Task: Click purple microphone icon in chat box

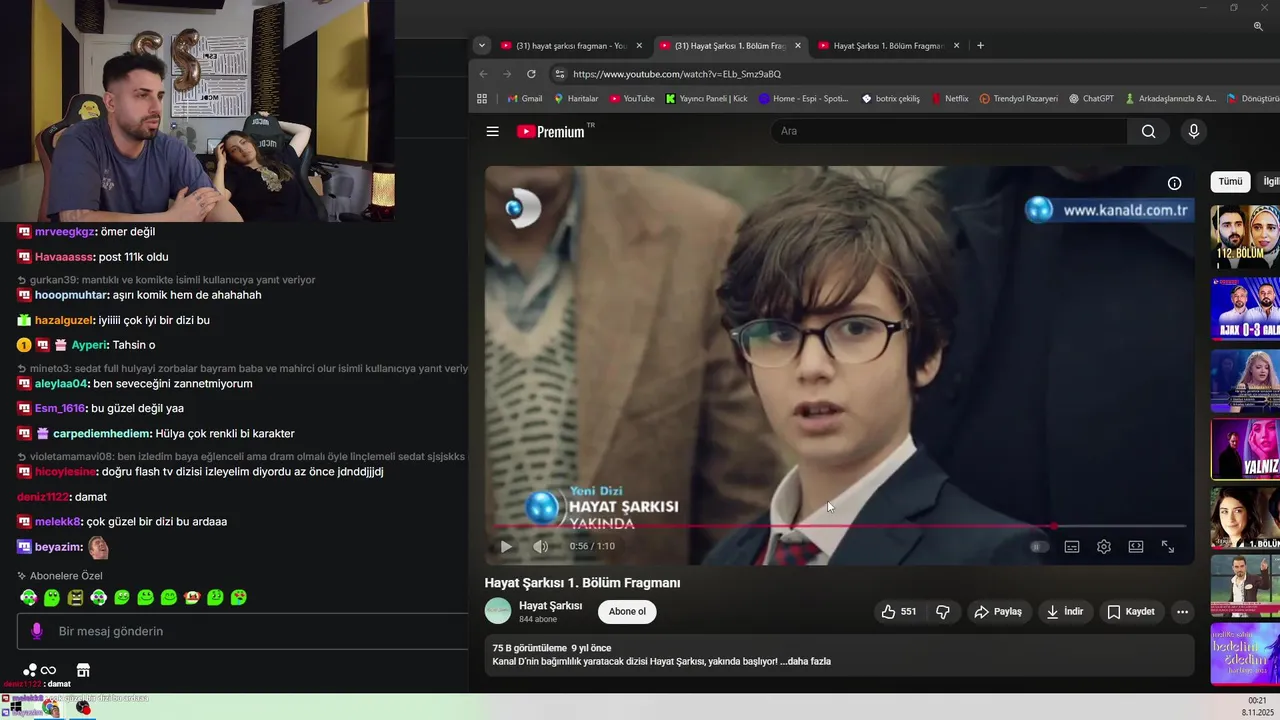Action: 37,631
